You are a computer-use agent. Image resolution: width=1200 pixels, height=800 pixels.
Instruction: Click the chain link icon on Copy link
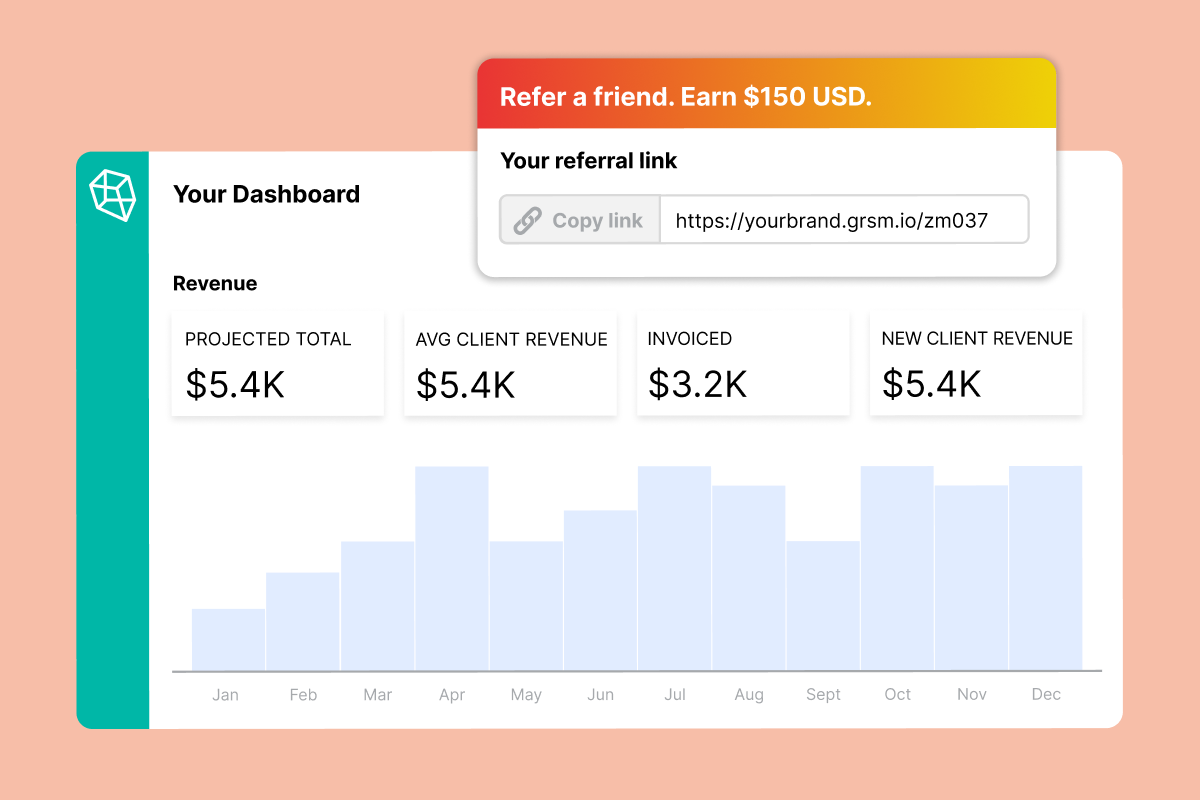(x=527, y=219)
